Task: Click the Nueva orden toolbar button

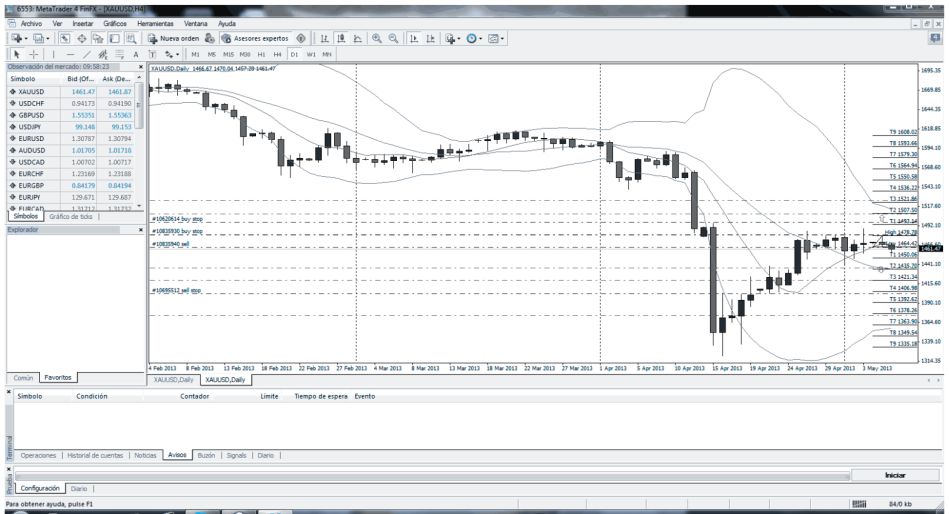Action: point(174,37)
